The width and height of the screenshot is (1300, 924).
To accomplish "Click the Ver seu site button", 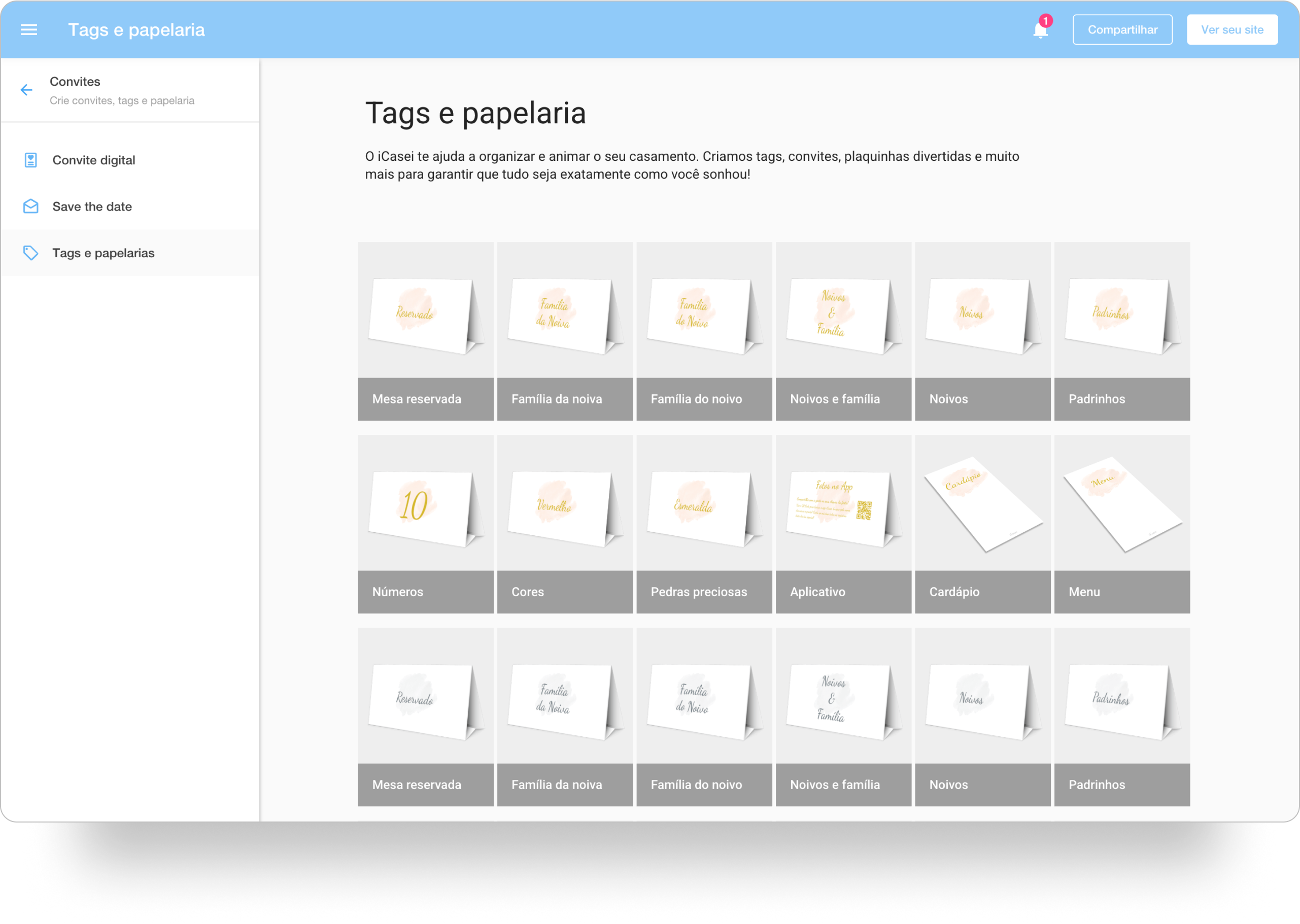I will (1231, 29).
